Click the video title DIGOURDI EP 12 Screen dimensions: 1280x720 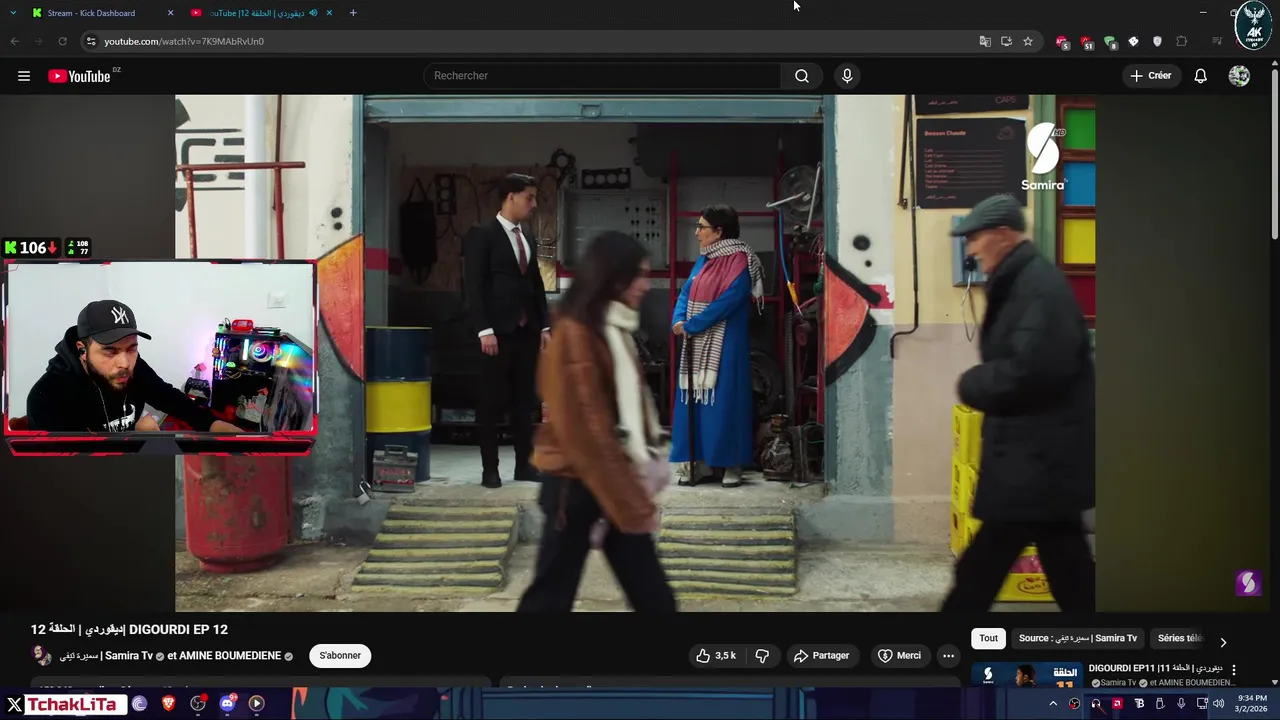click(129, 630)
